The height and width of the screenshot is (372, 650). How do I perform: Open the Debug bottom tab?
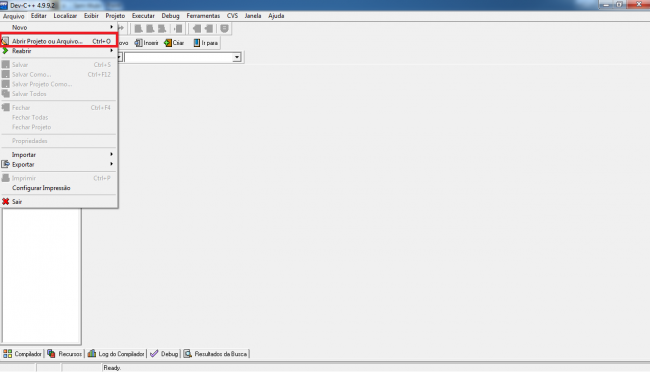point(164,354)
